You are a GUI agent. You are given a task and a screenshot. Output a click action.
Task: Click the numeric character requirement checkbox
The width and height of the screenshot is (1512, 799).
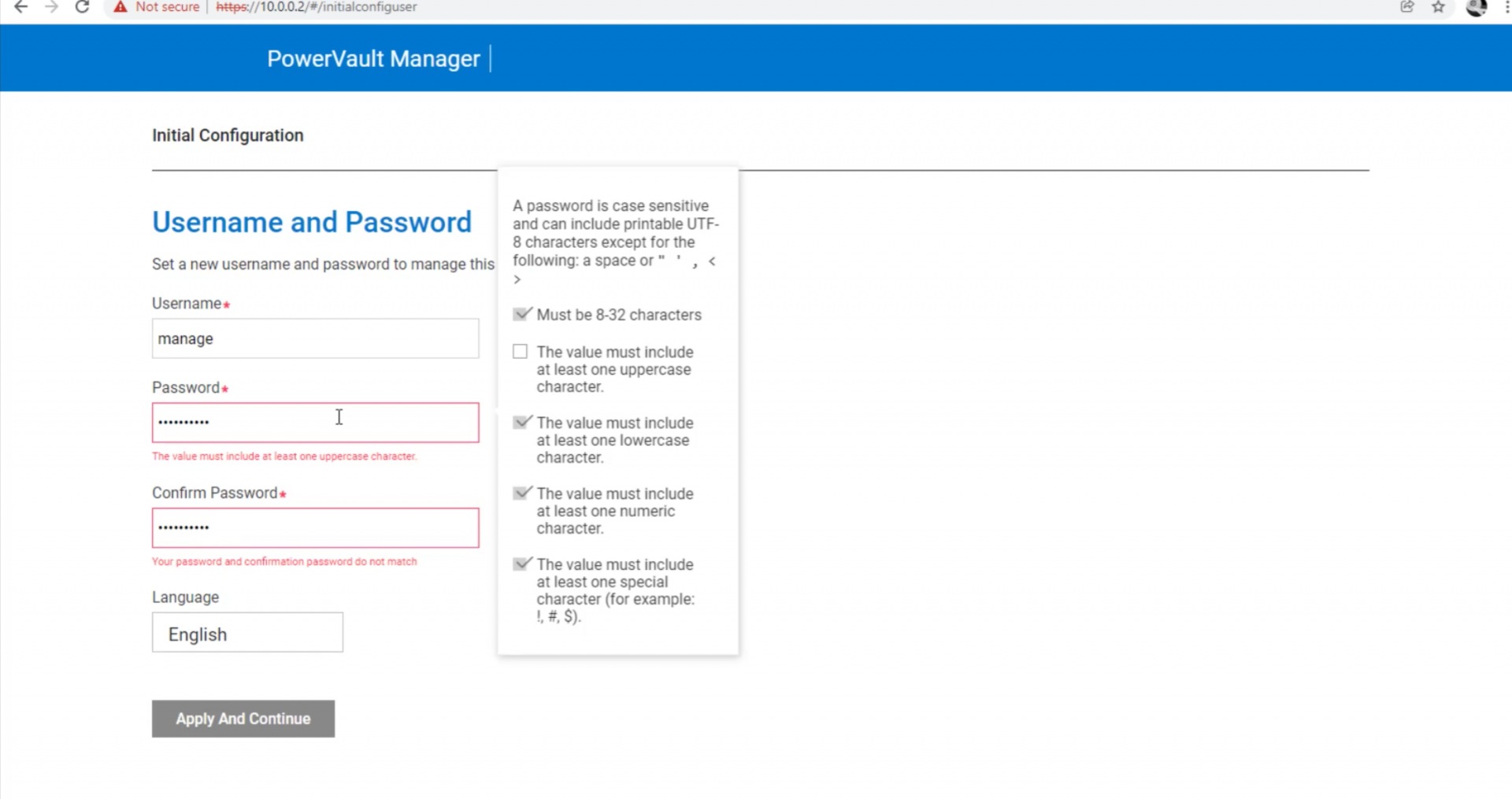[x=521, y=494]
